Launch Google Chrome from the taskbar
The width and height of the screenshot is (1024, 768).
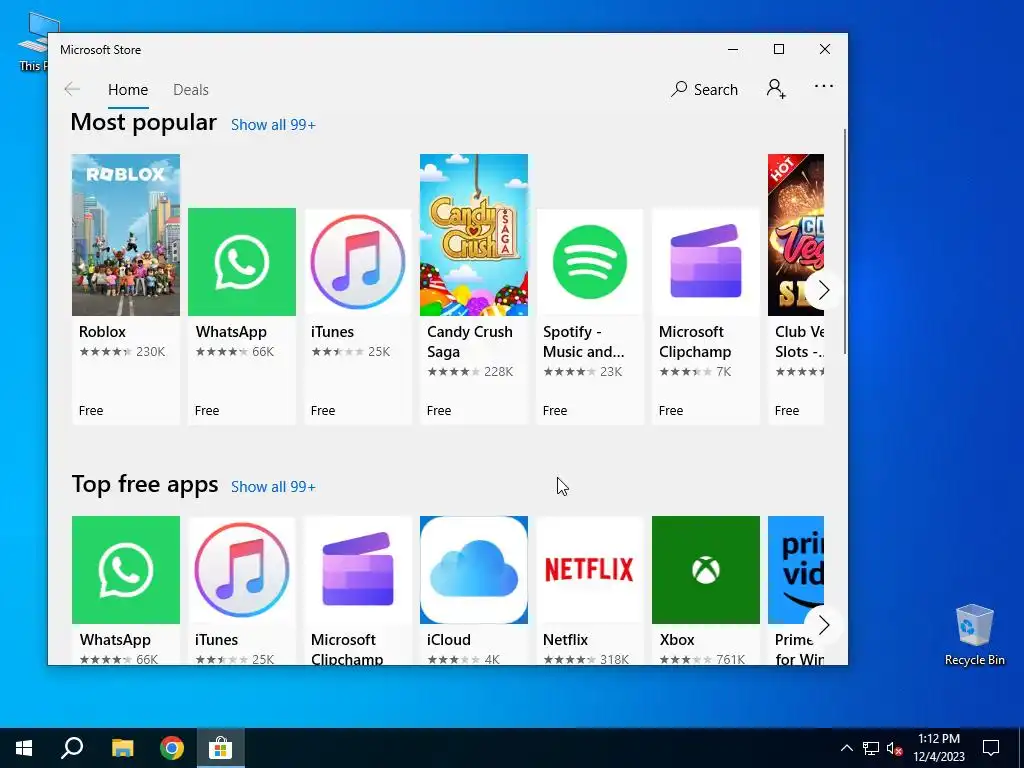[172, 748]
